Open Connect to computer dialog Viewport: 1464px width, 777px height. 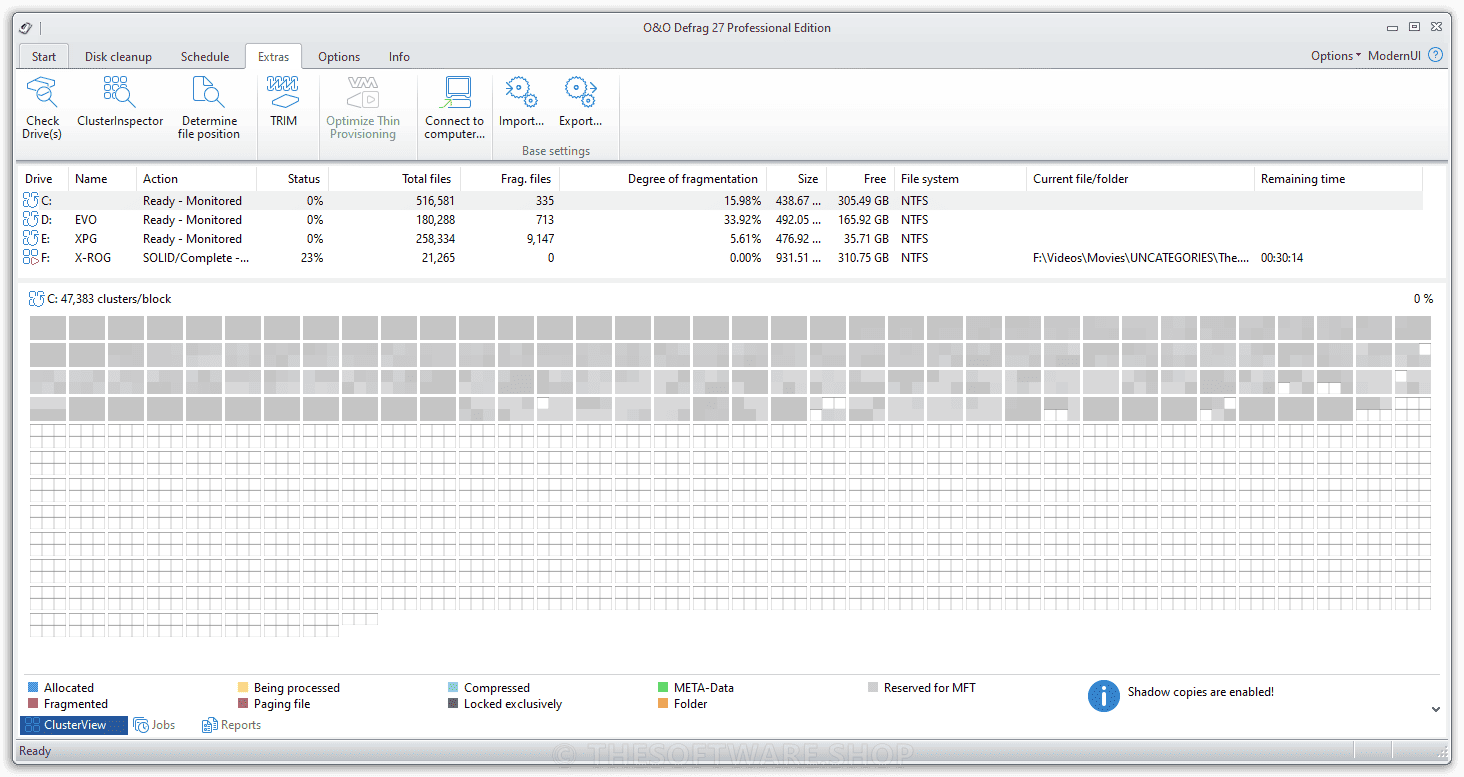click(x=454, y=108)
